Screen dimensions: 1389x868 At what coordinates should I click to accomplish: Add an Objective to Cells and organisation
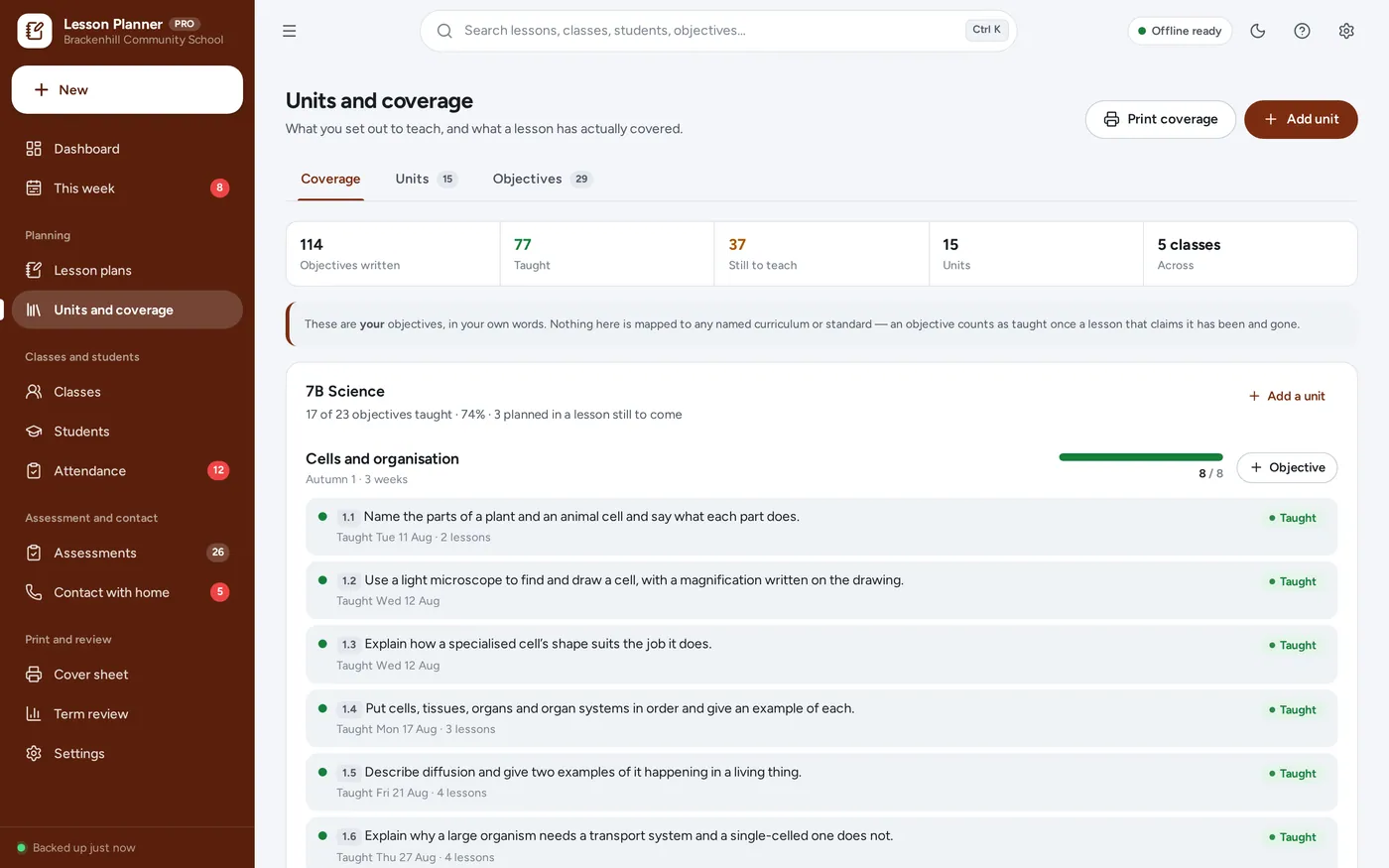point(1287,467)
